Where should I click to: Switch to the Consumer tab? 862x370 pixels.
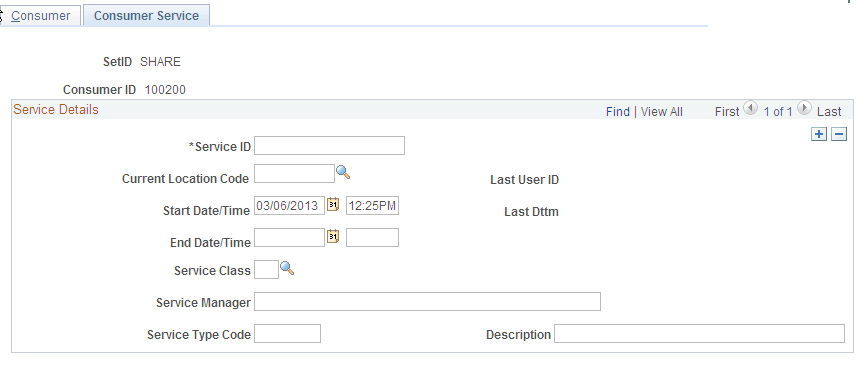[x=40, y=15]
